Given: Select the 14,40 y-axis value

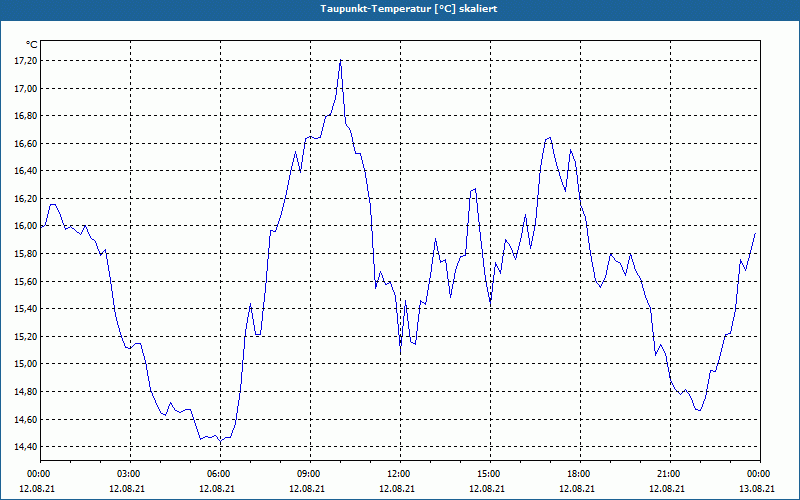Looking at the screenshot, I should tap(27, 446).
